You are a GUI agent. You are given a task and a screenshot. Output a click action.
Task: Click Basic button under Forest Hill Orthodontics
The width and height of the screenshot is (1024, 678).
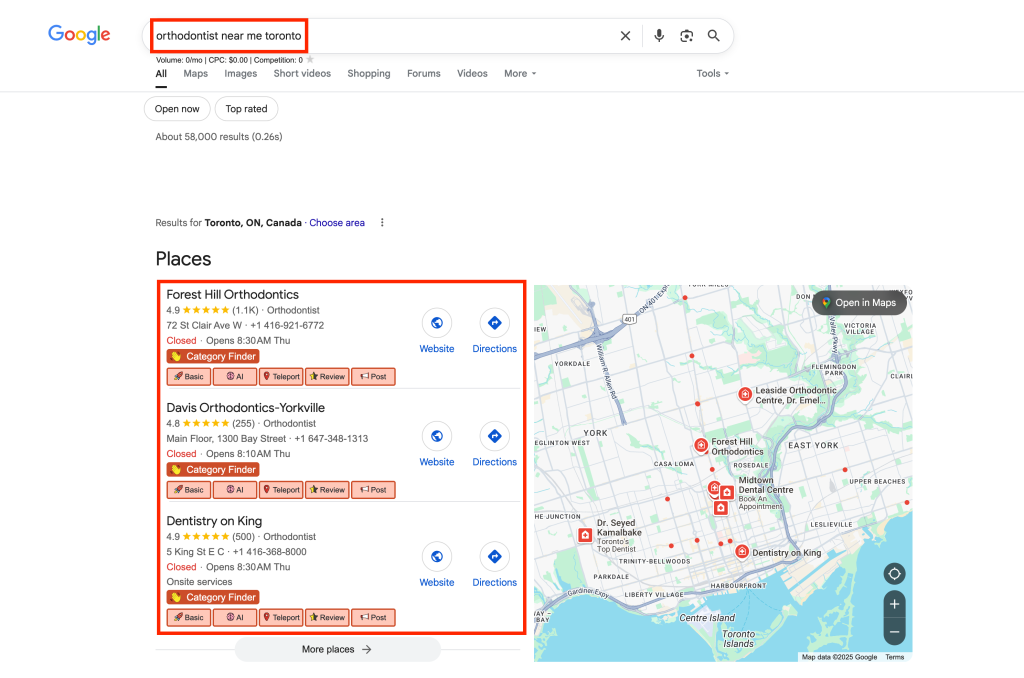(189, 376)
